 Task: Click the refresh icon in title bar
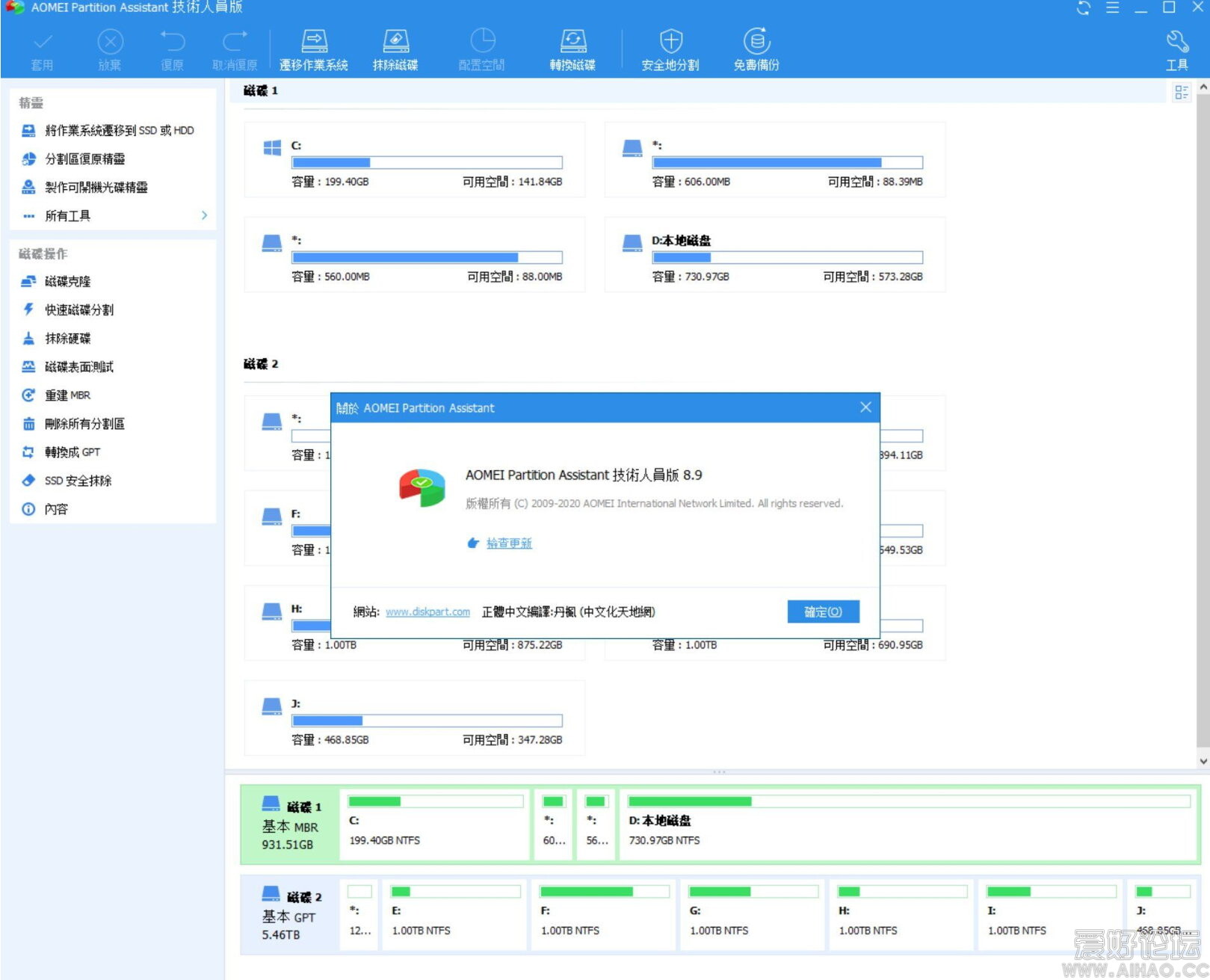click(1084, 8)
